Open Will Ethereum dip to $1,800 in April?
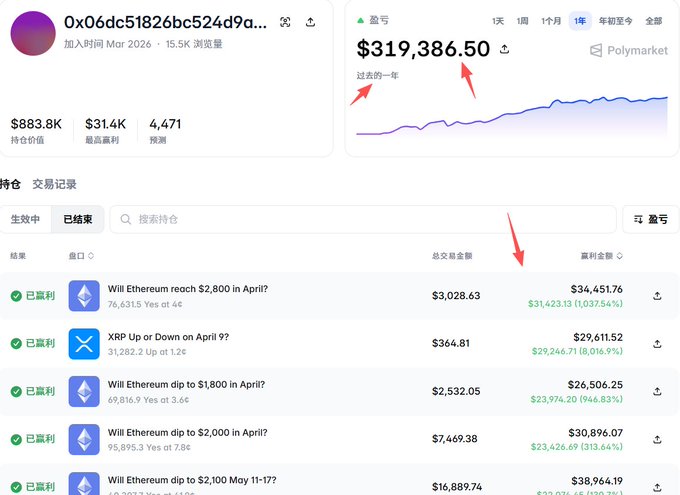This screenshot has height=495, width=680. pos(186,384)
